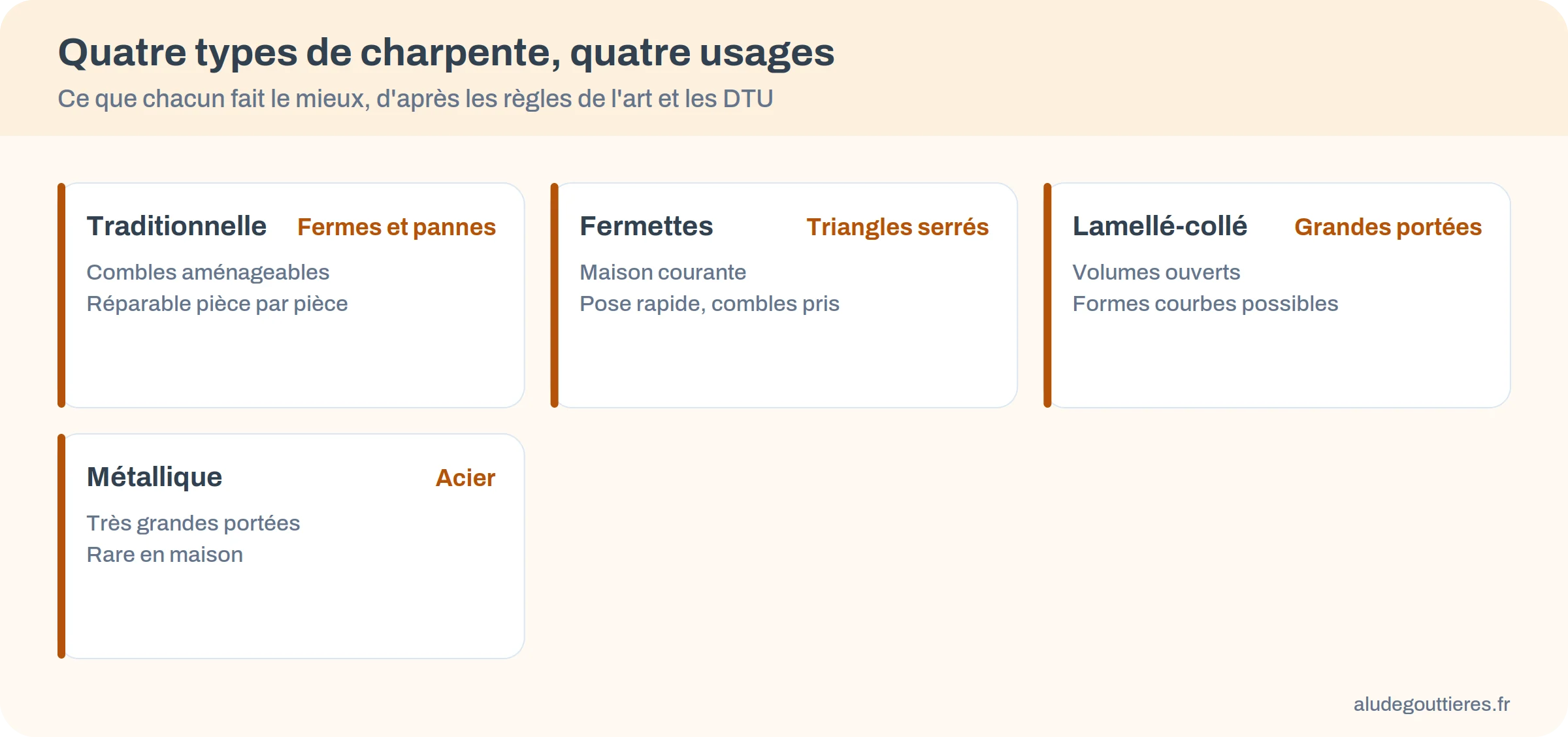Click the "Acier" orange label

(x=465, y=478)
